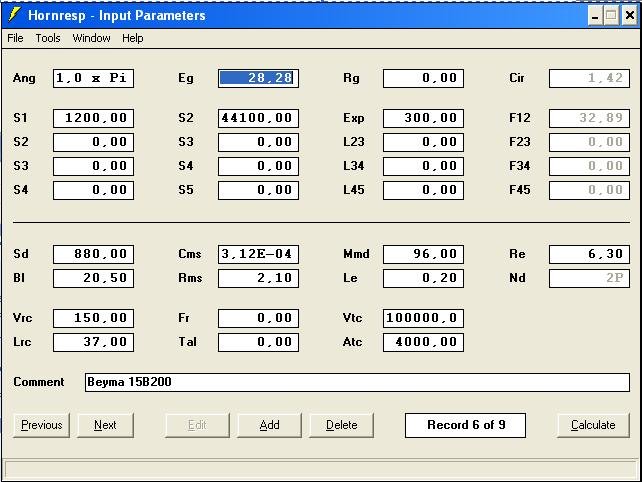Click the S1 field with 1200,00
Viewport: 642px width, 482px height.
click(93, 118)
